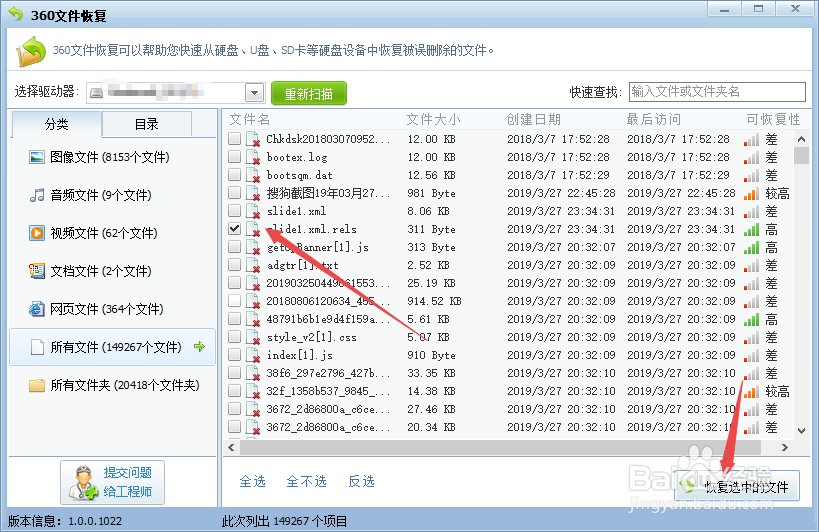Click the 快速查找 search field
The width and height of the screenshot is (819, 532).
(717, 92)
